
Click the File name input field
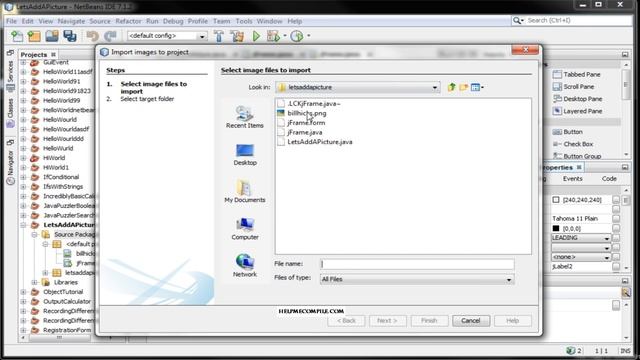[417, 264]
